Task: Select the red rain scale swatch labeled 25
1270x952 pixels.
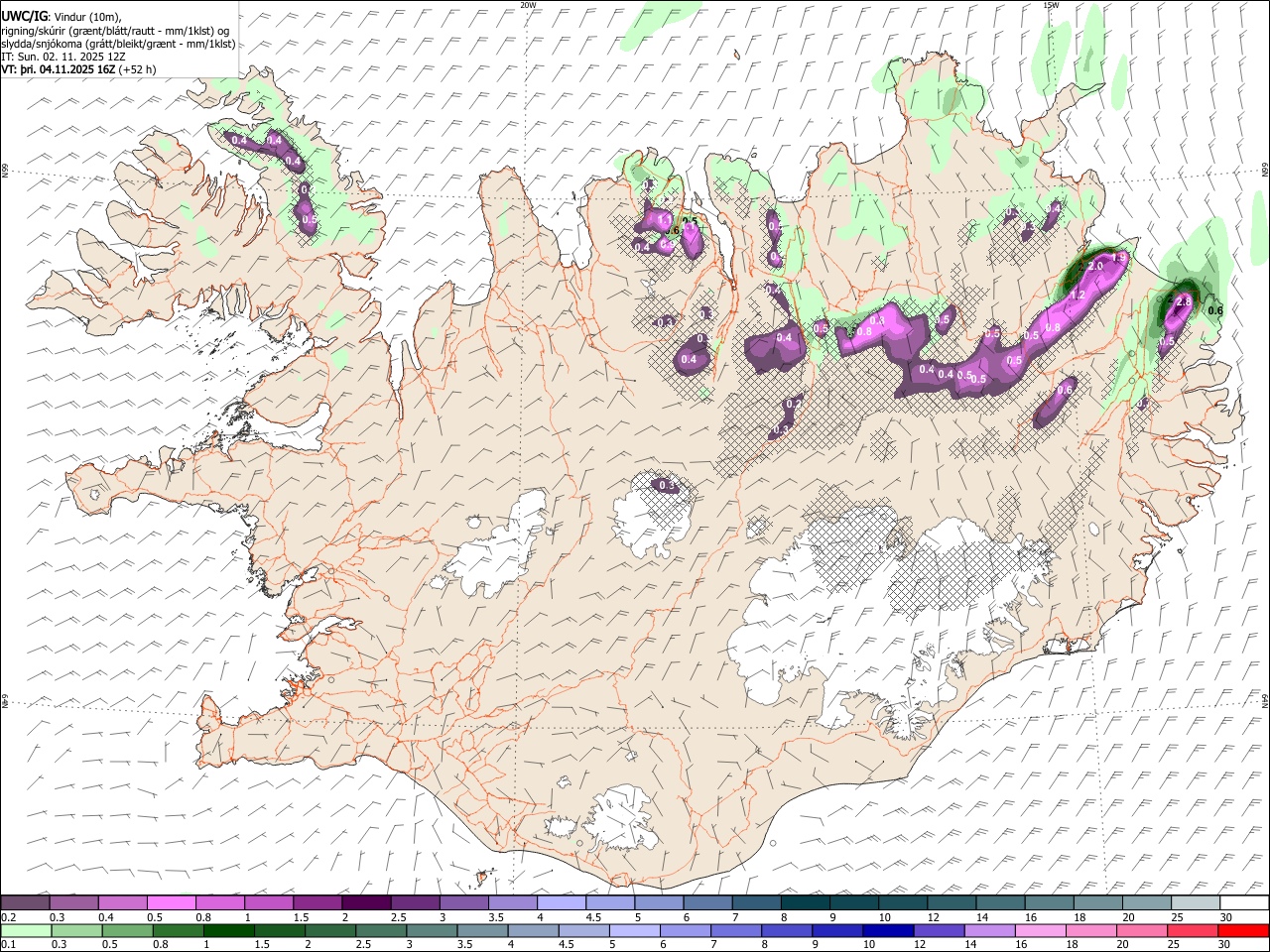Action: 1193,930
